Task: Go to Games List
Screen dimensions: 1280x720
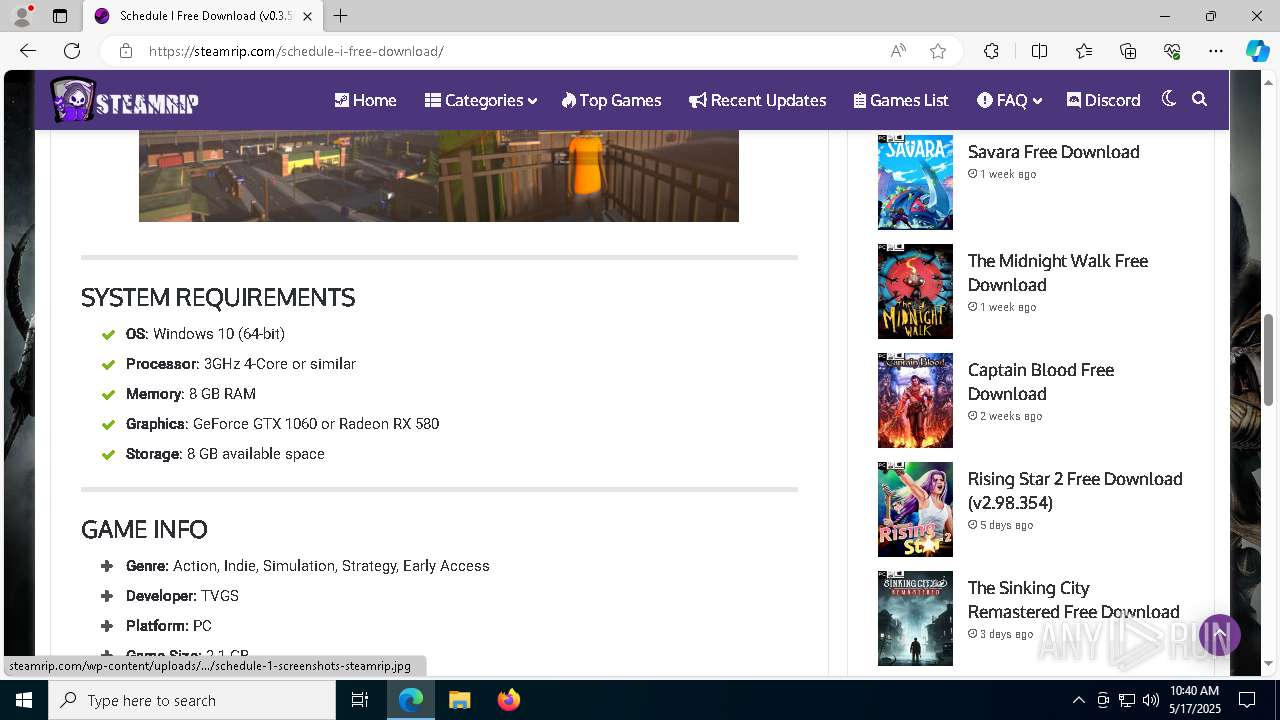Action: [901, 100]
